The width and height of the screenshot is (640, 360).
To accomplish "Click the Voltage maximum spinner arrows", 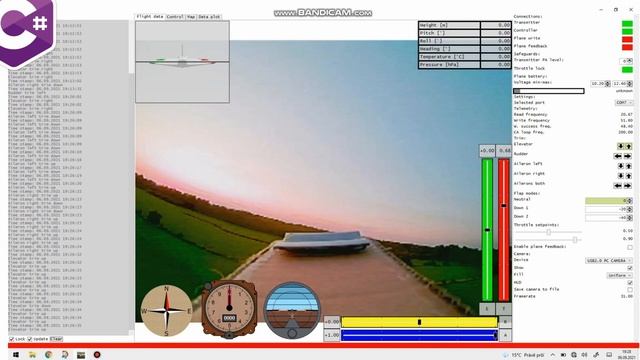I will tap(630, 83).
